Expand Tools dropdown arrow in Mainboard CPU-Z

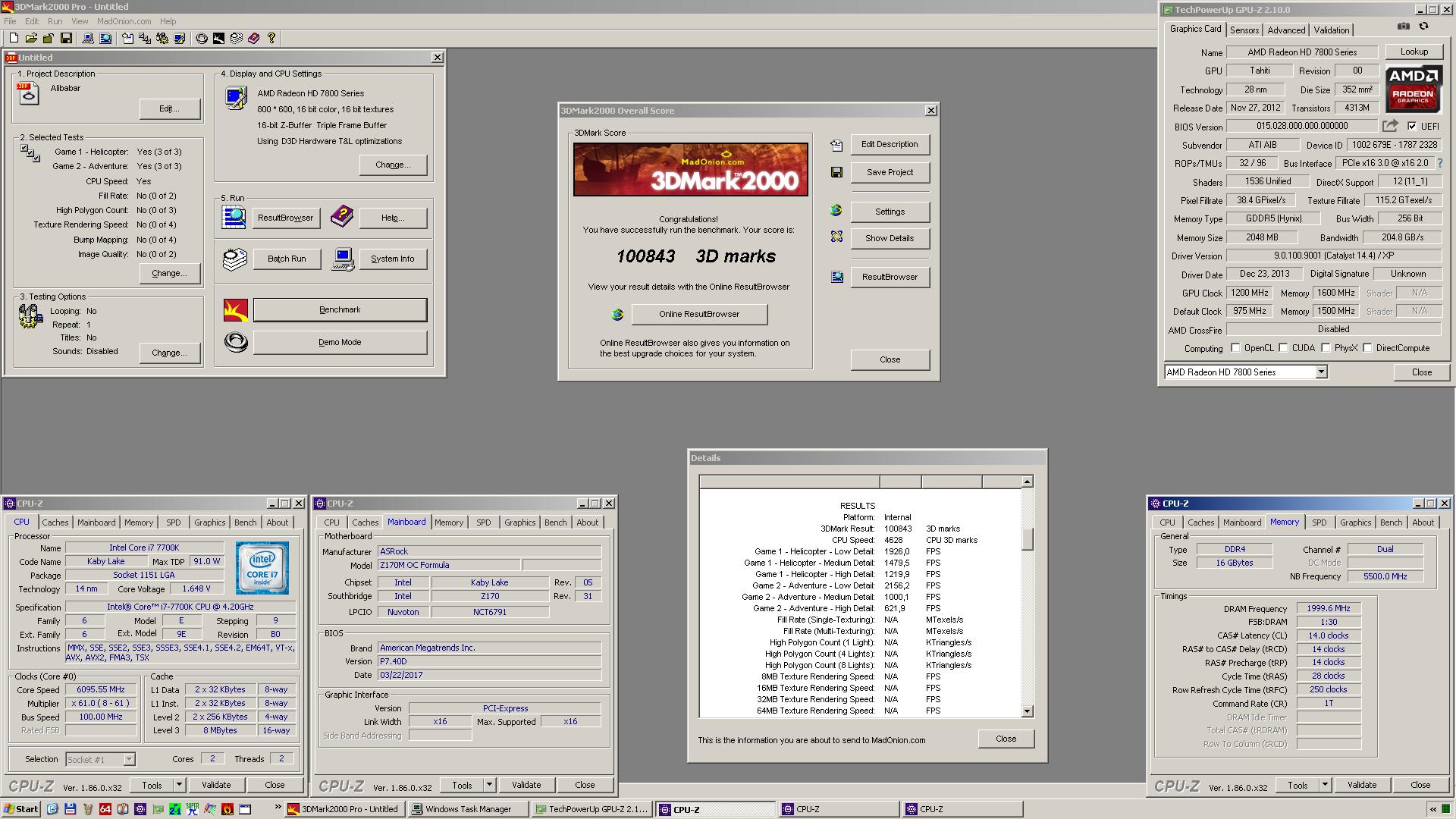(490, 785)
